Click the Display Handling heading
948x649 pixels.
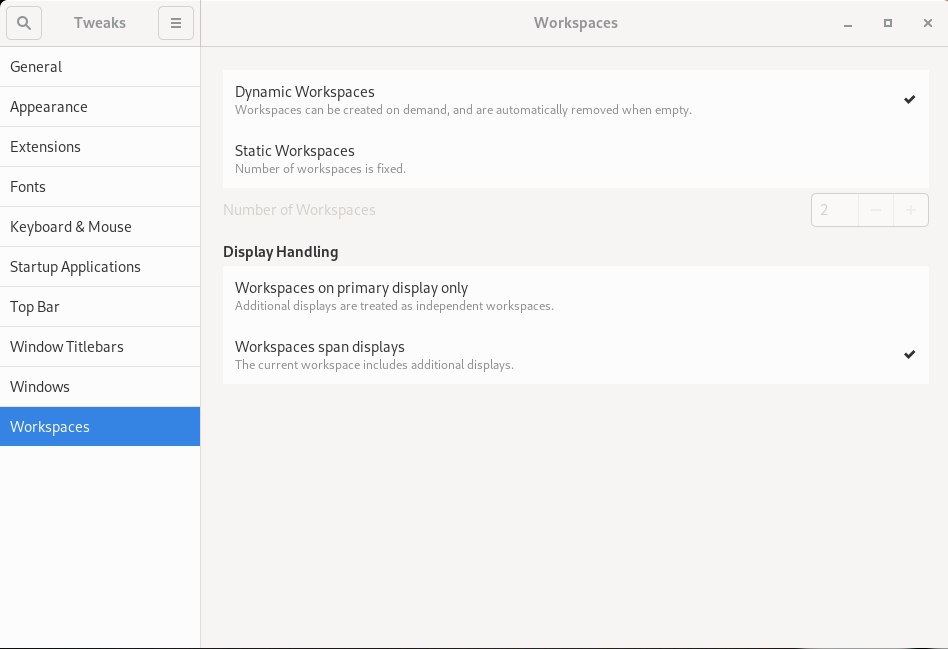tap(281, 252)
